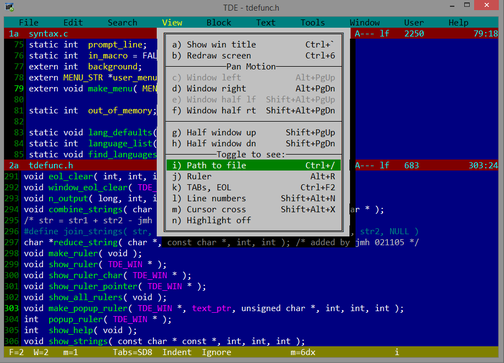Click 'show_all_rulers' function name
Image resolution: width=504 pixels, height=363 pixels.
(86, 297)
